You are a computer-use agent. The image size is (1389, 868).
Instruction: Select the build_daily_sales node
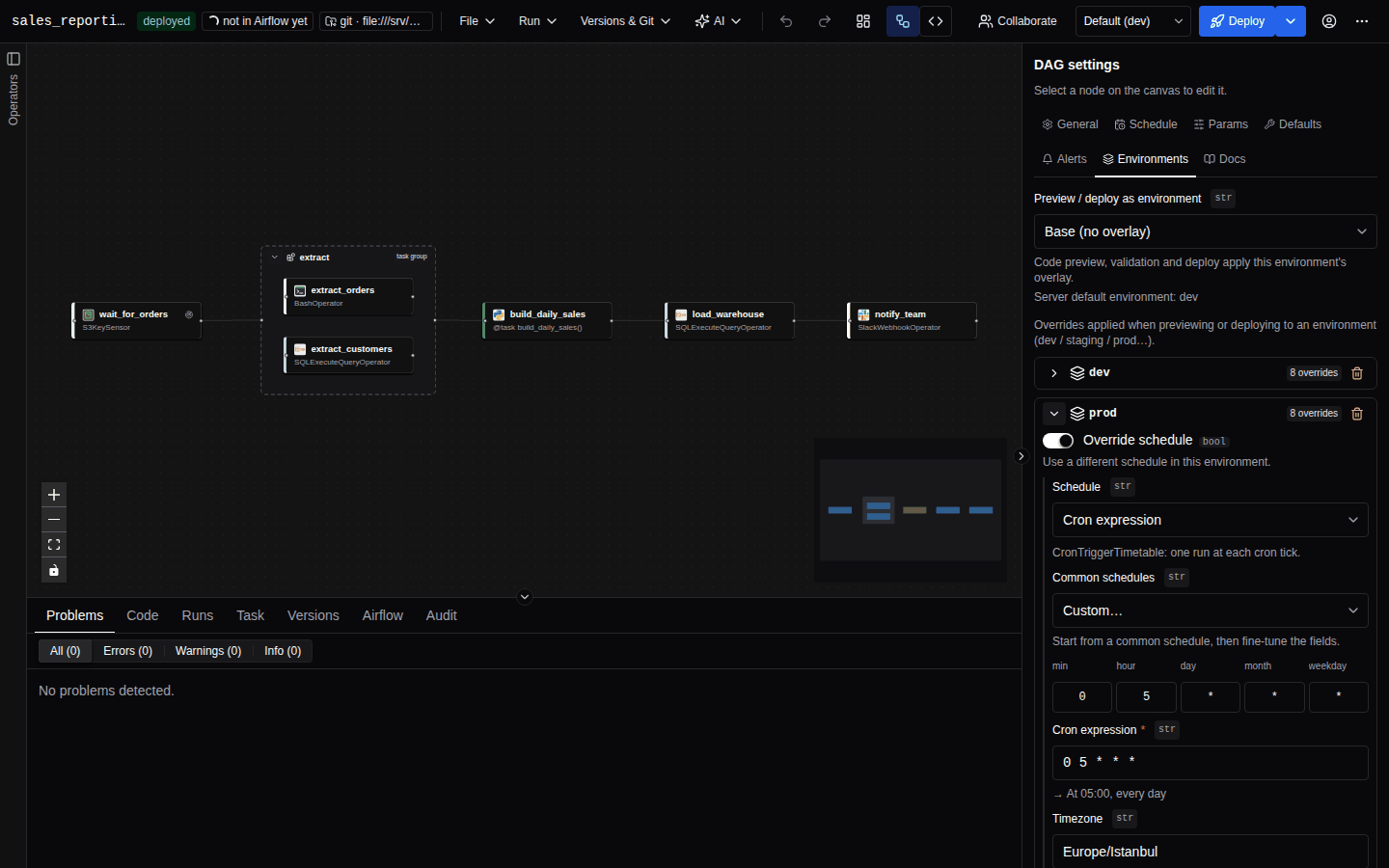[x=547, y=320]
